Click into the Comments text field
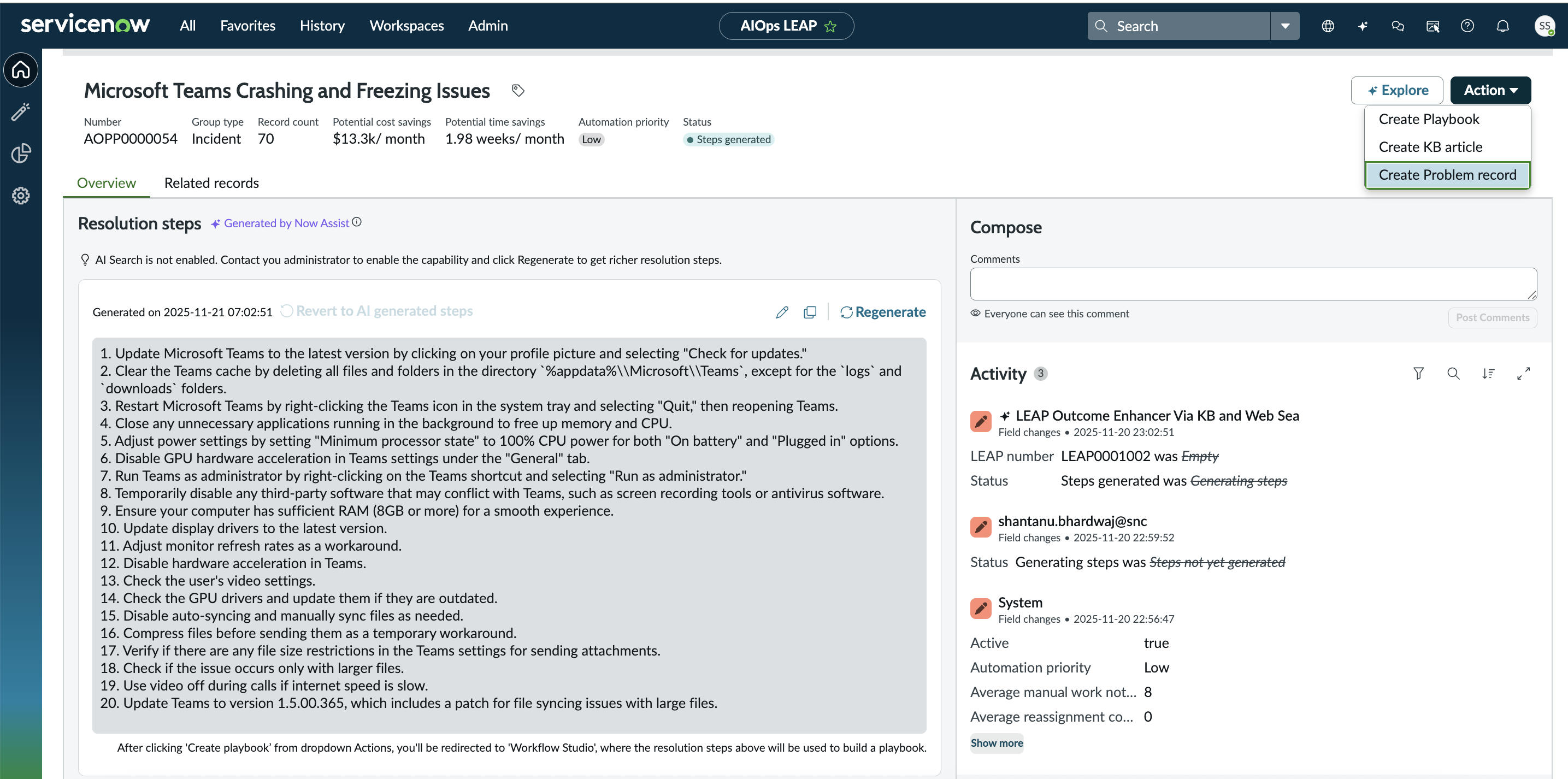The height and width of the screenshot is (779, 1568). [1253, 284]
